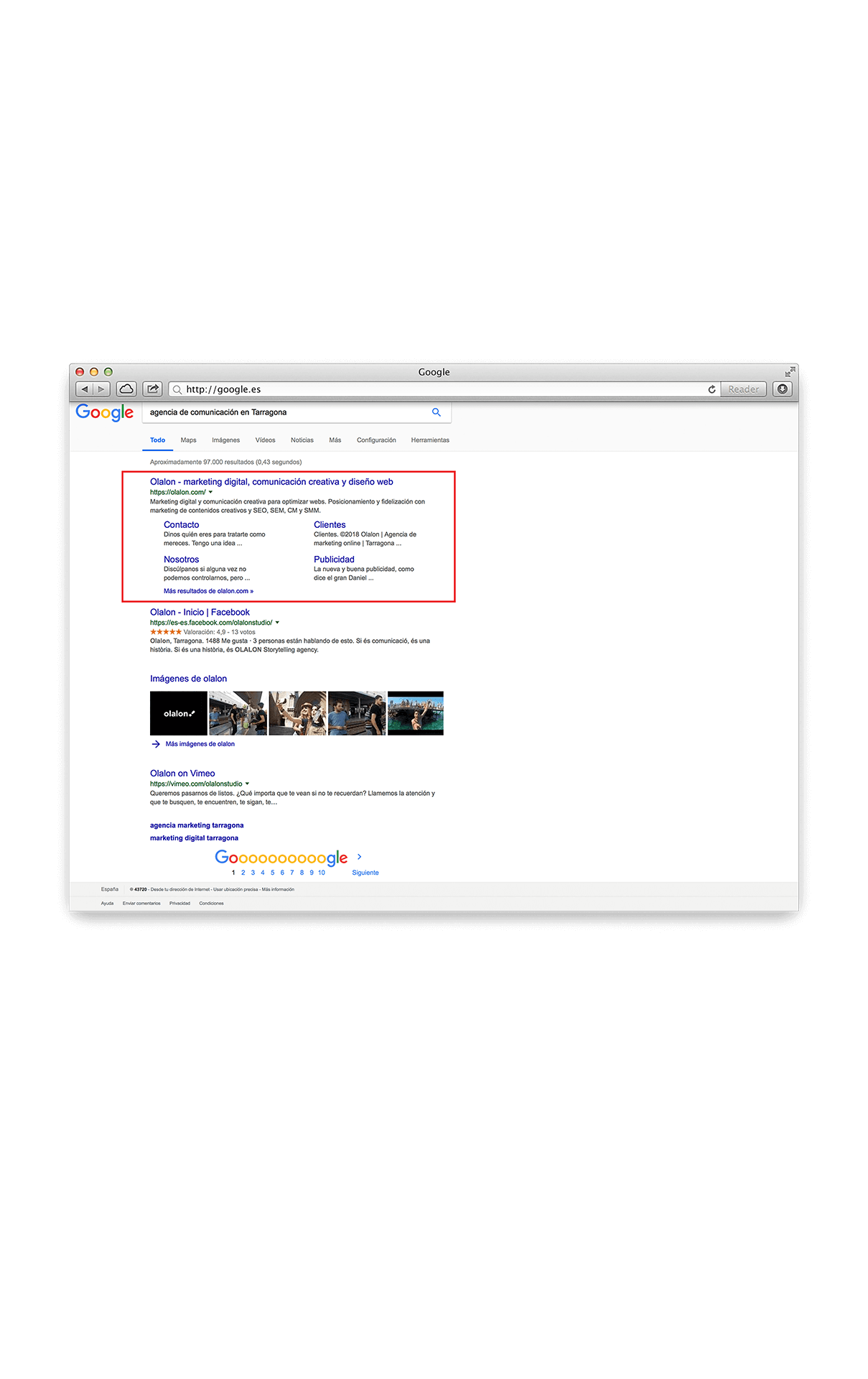Screen dimensions: 868x1379
Task: Search related: agencia marketing tarragona
Action: pos(197,825)
